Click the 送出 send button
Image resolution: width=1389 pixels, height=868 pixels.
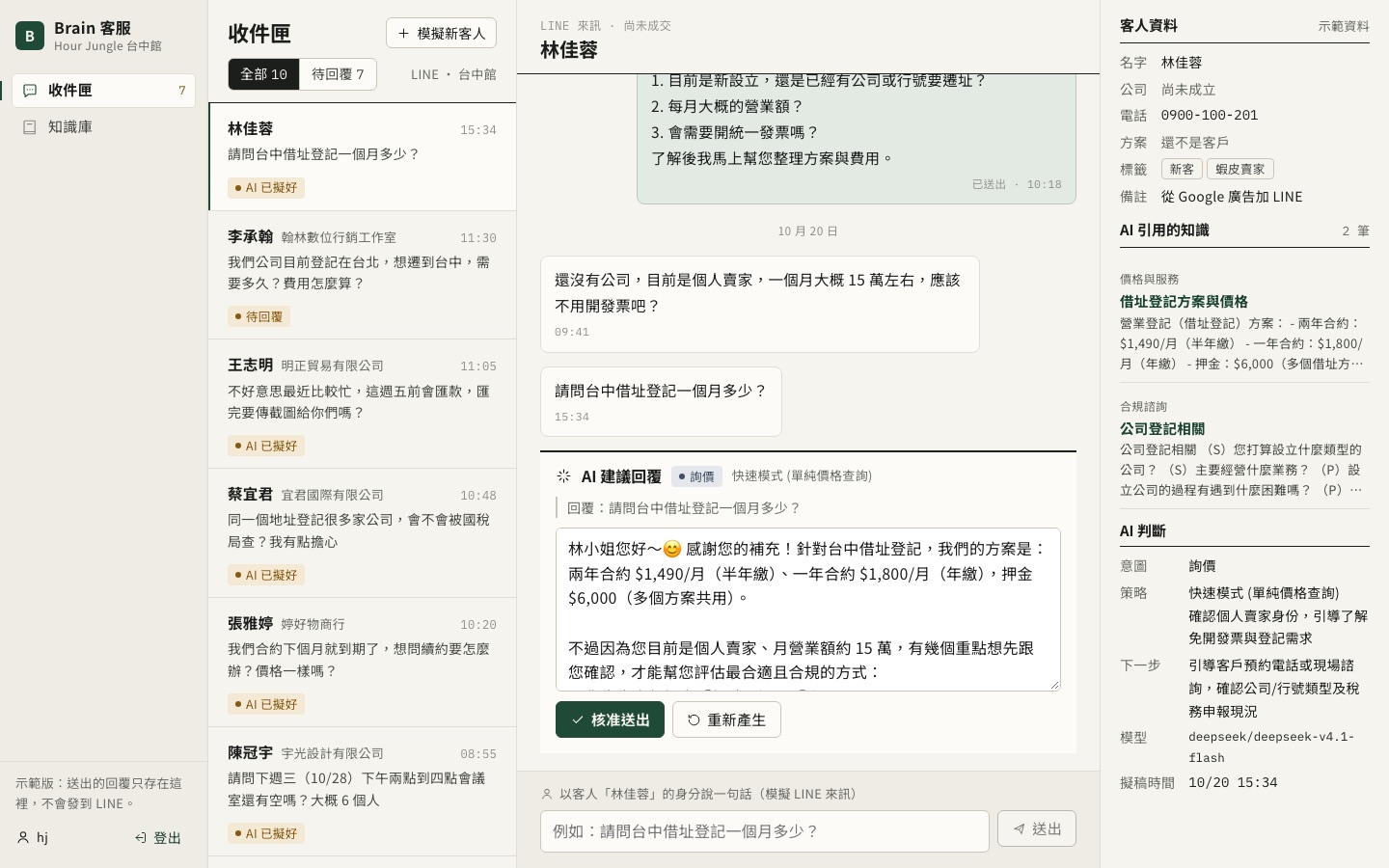(x=1037, y=829)
